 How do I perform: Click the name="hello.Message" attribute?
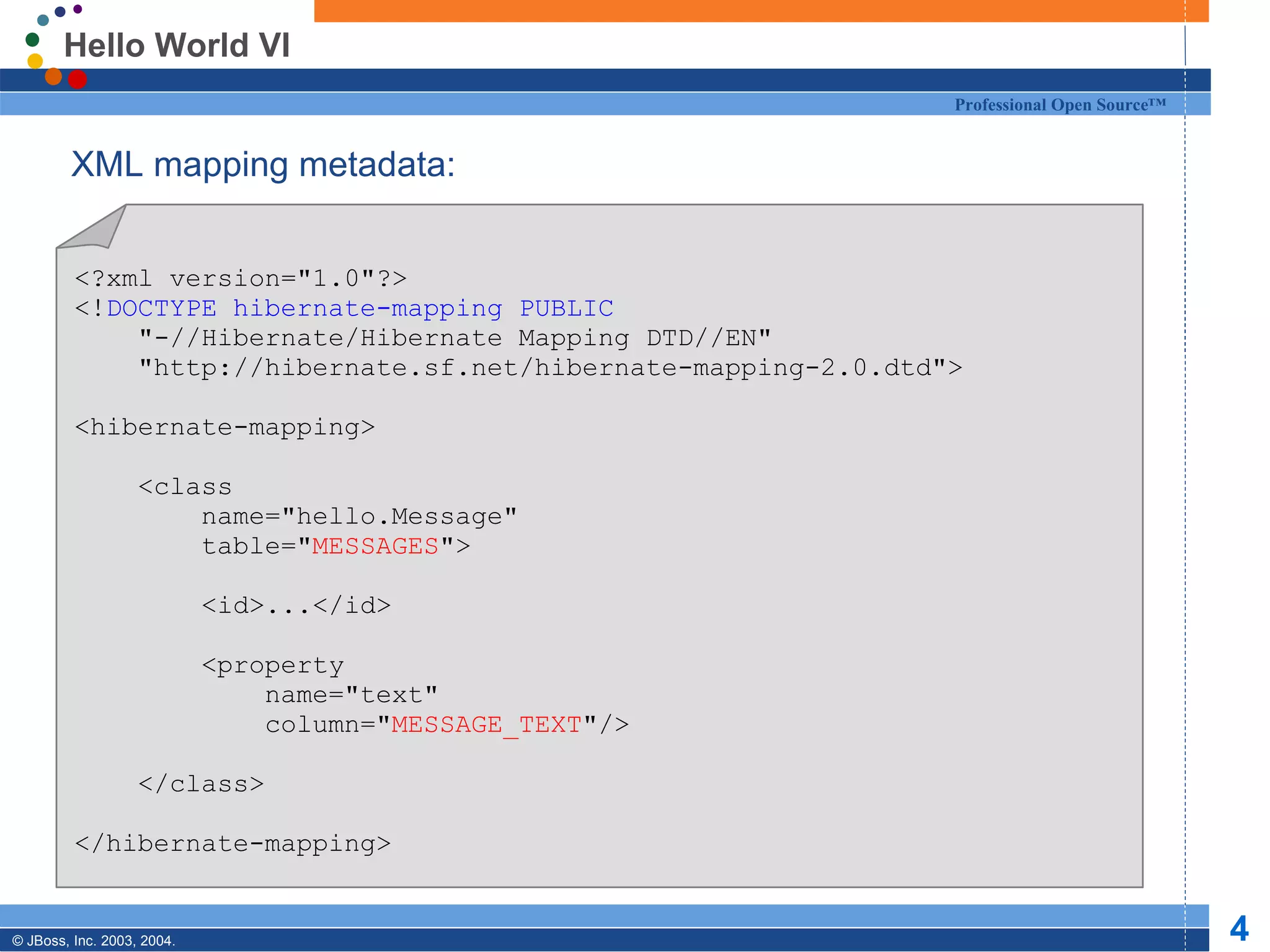359,516
